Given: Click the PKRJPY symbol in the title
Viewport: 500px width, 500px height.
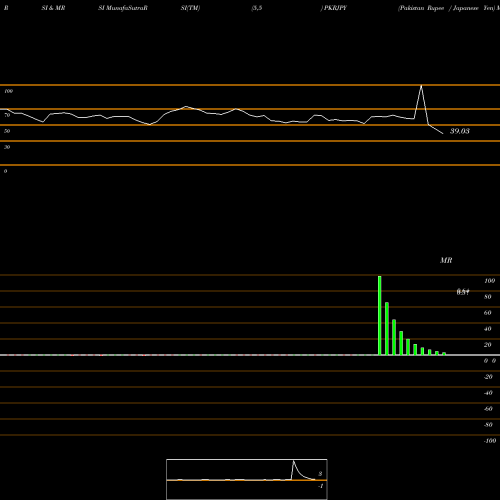Looking at the screenshot, I should click(336, 8).
